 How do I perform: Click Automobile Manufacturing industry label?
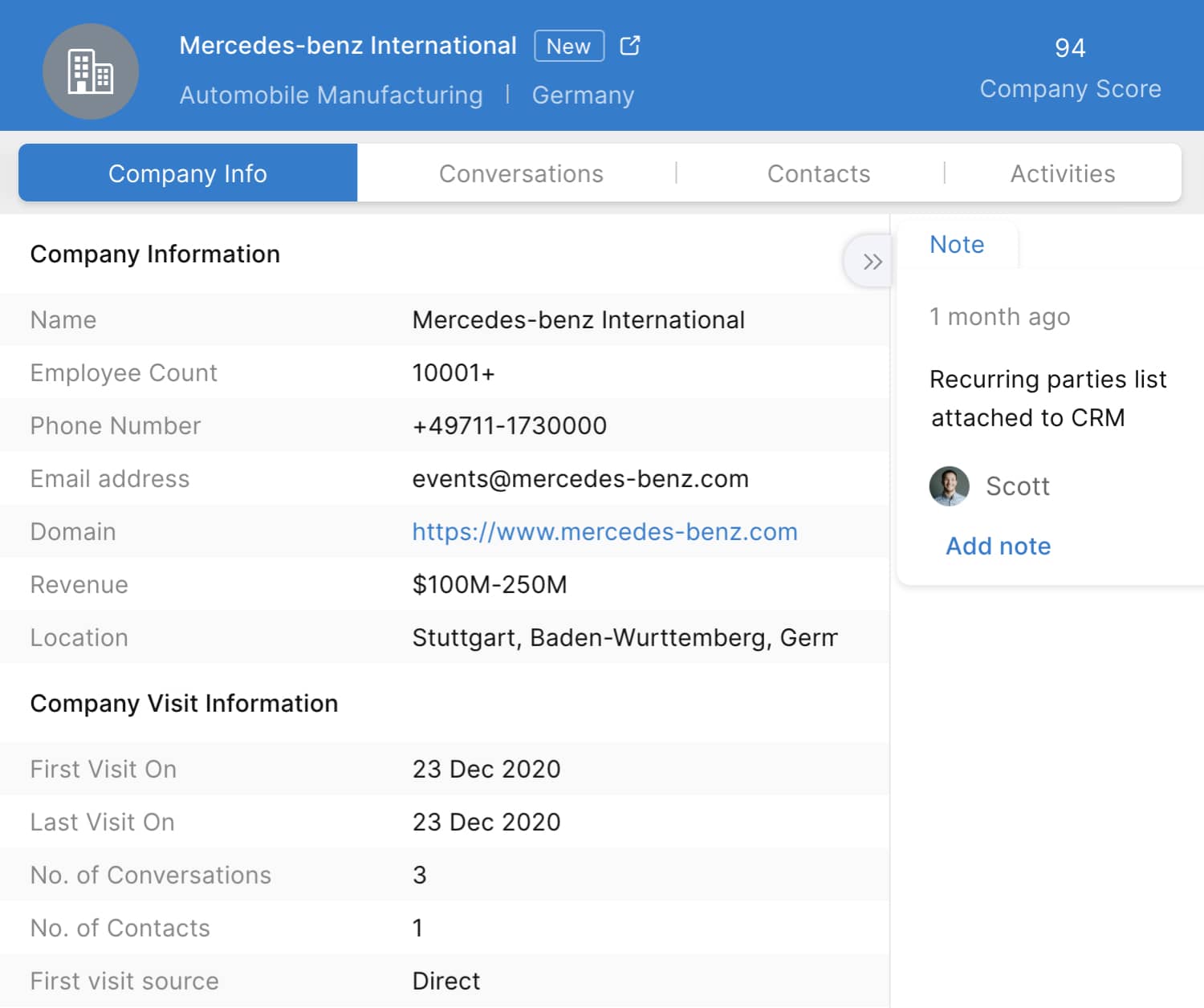(x=331, y=96)
